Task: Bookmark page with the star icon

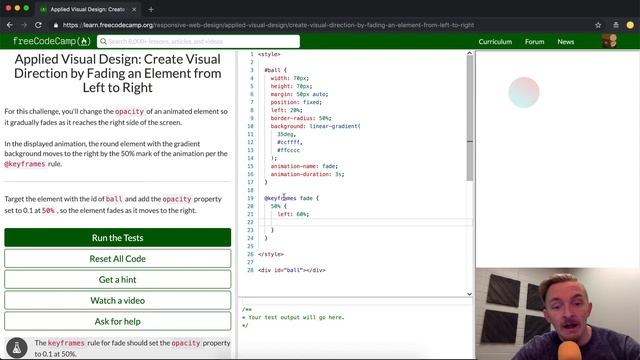Action: pyautogui.click(x=598, y=25)
